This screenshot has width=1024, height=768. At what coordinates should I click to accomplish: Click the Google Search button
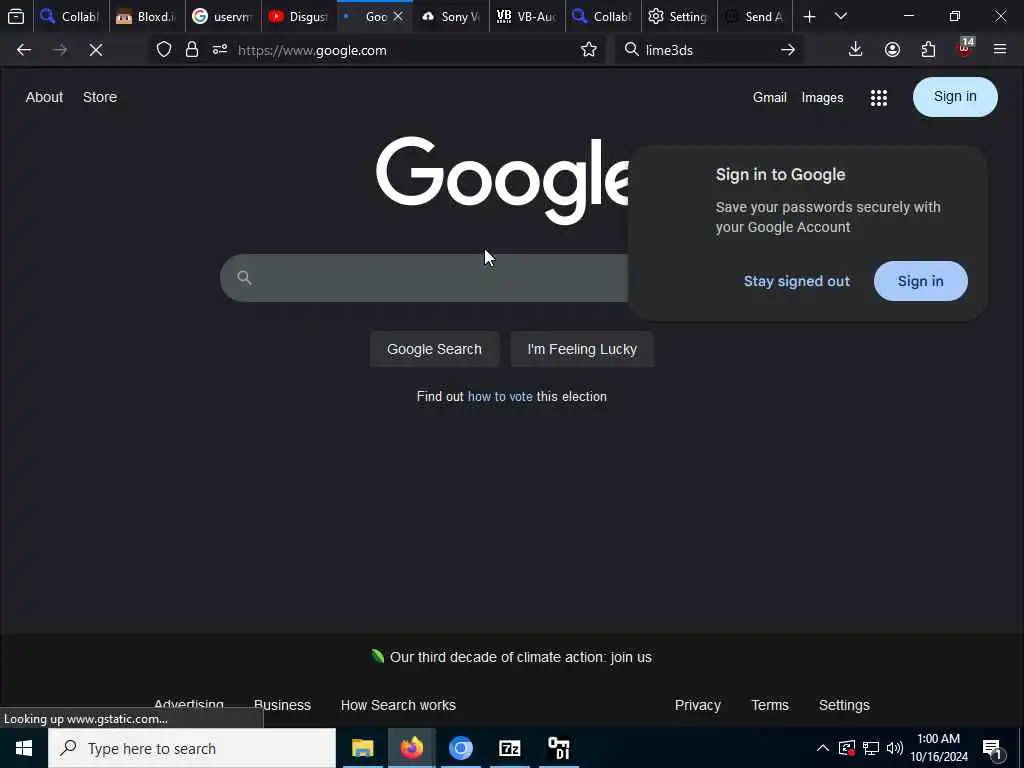point(434,349)
